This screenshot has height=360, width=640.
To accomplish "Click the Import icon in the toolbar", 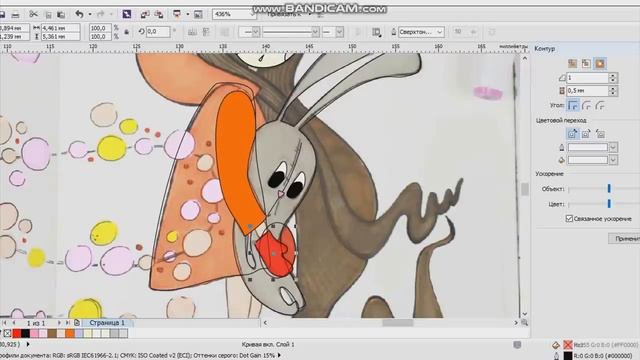I will [x=144, y=15].
